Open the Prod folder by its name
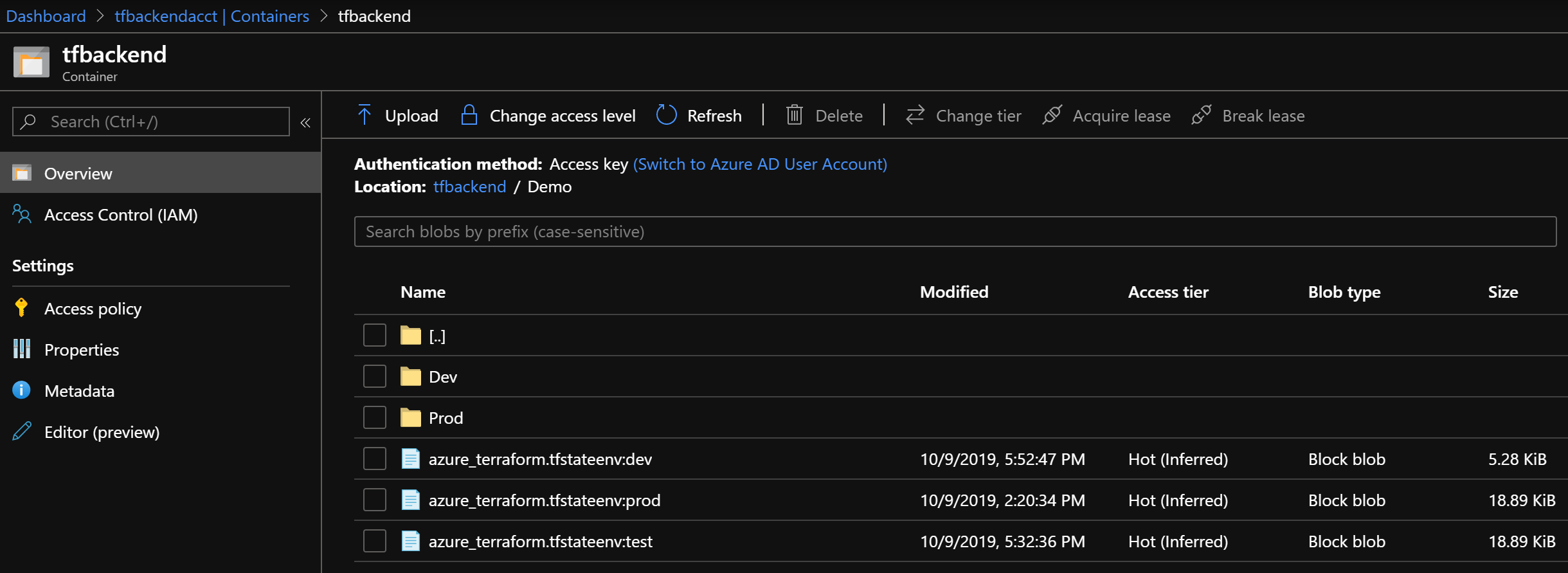Screen dimensions: 1568x573 (446, 418)
